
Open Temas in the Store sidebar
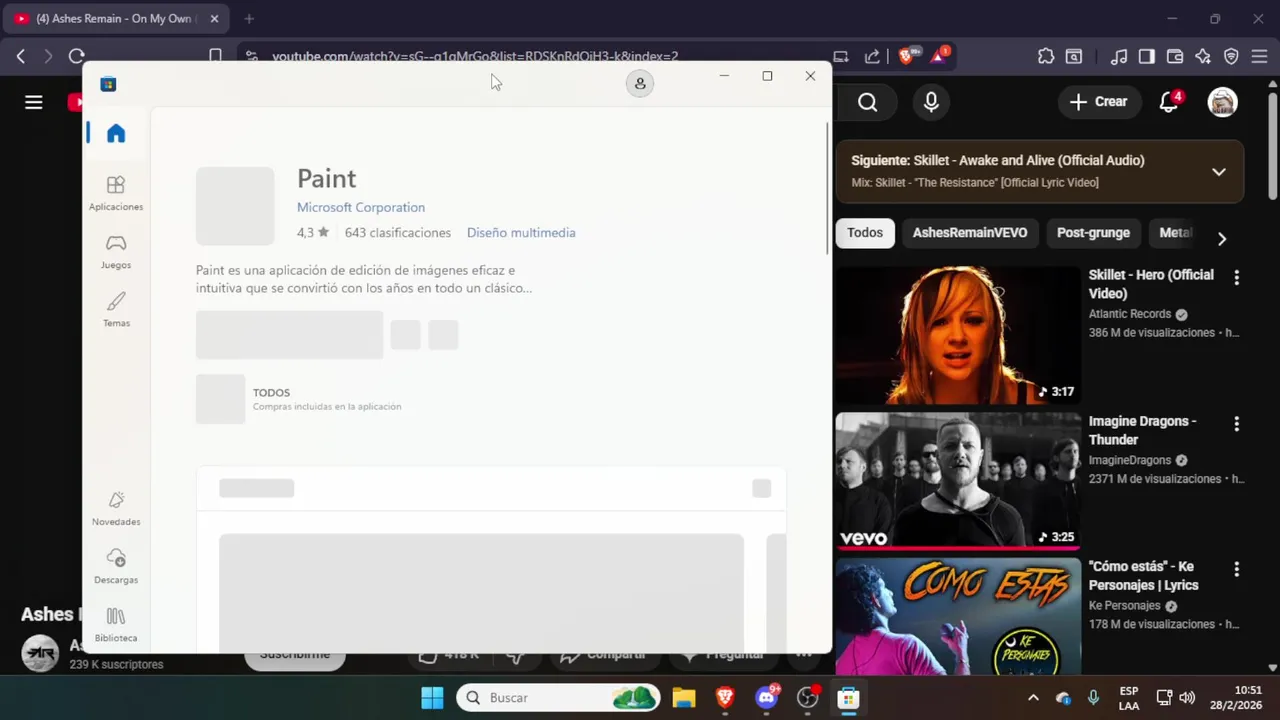click(116, 309)
